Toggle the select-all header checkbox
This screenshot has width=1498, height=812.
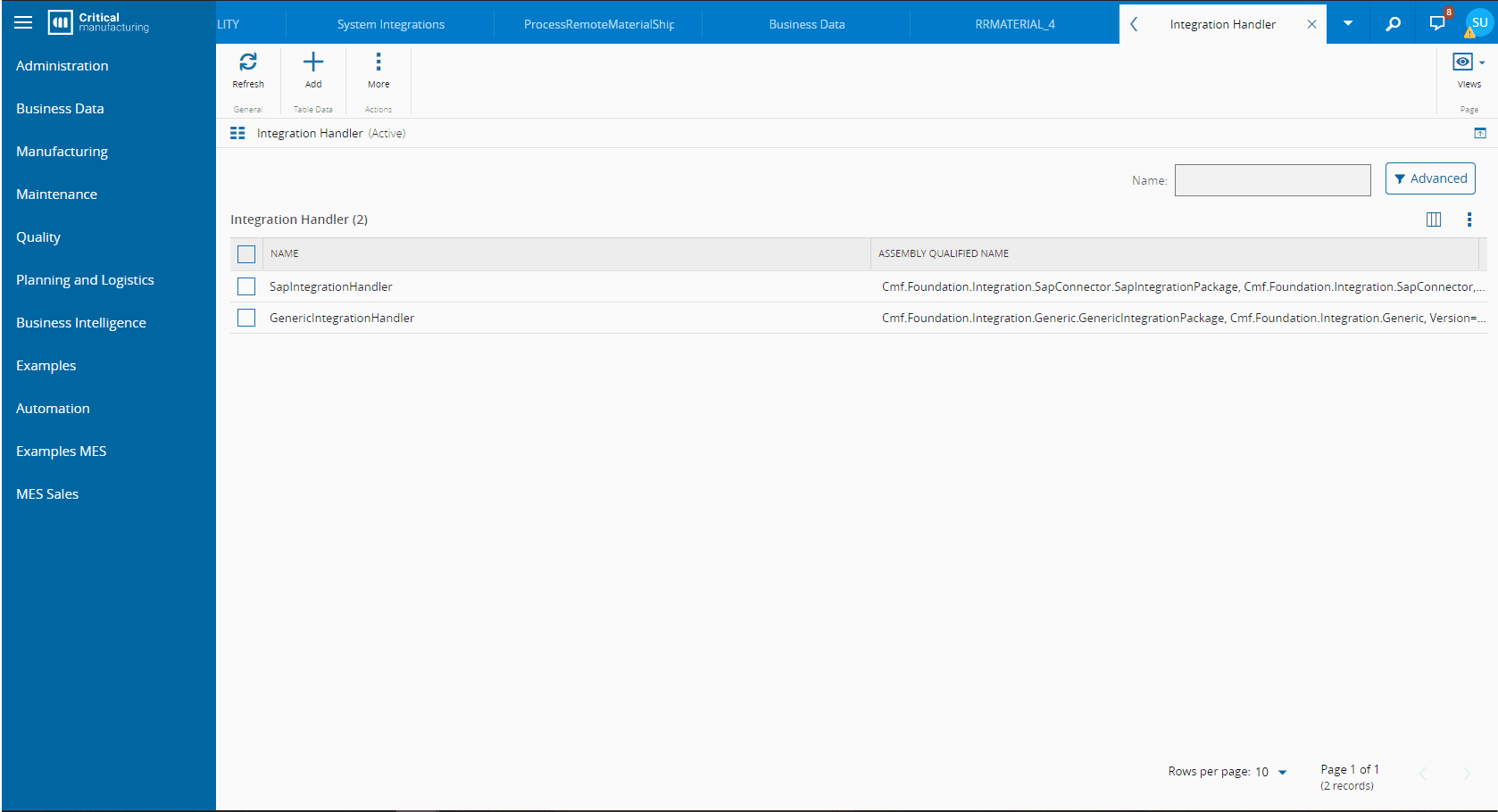pos(246,254)
